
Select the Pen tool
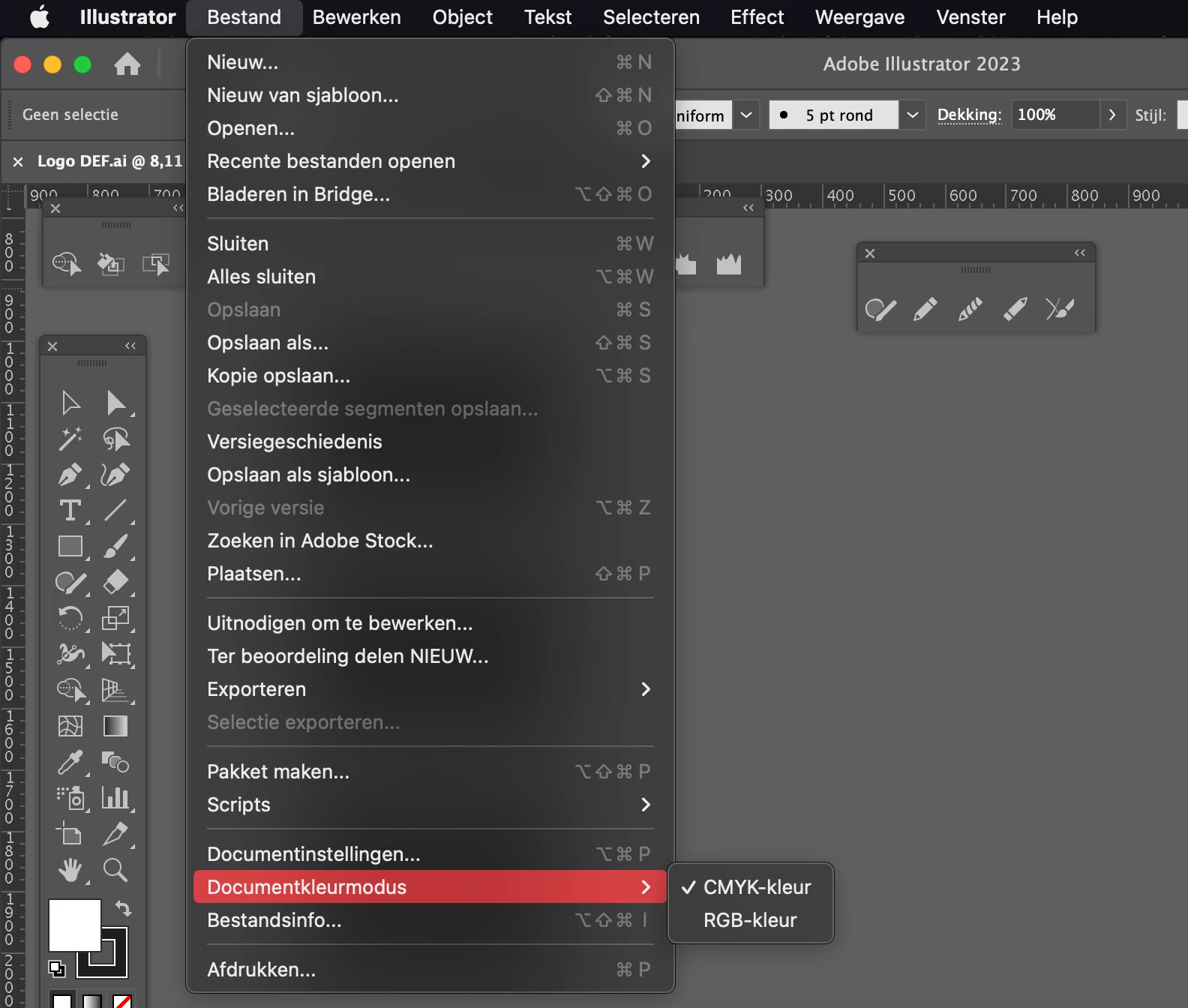(70, 475)
